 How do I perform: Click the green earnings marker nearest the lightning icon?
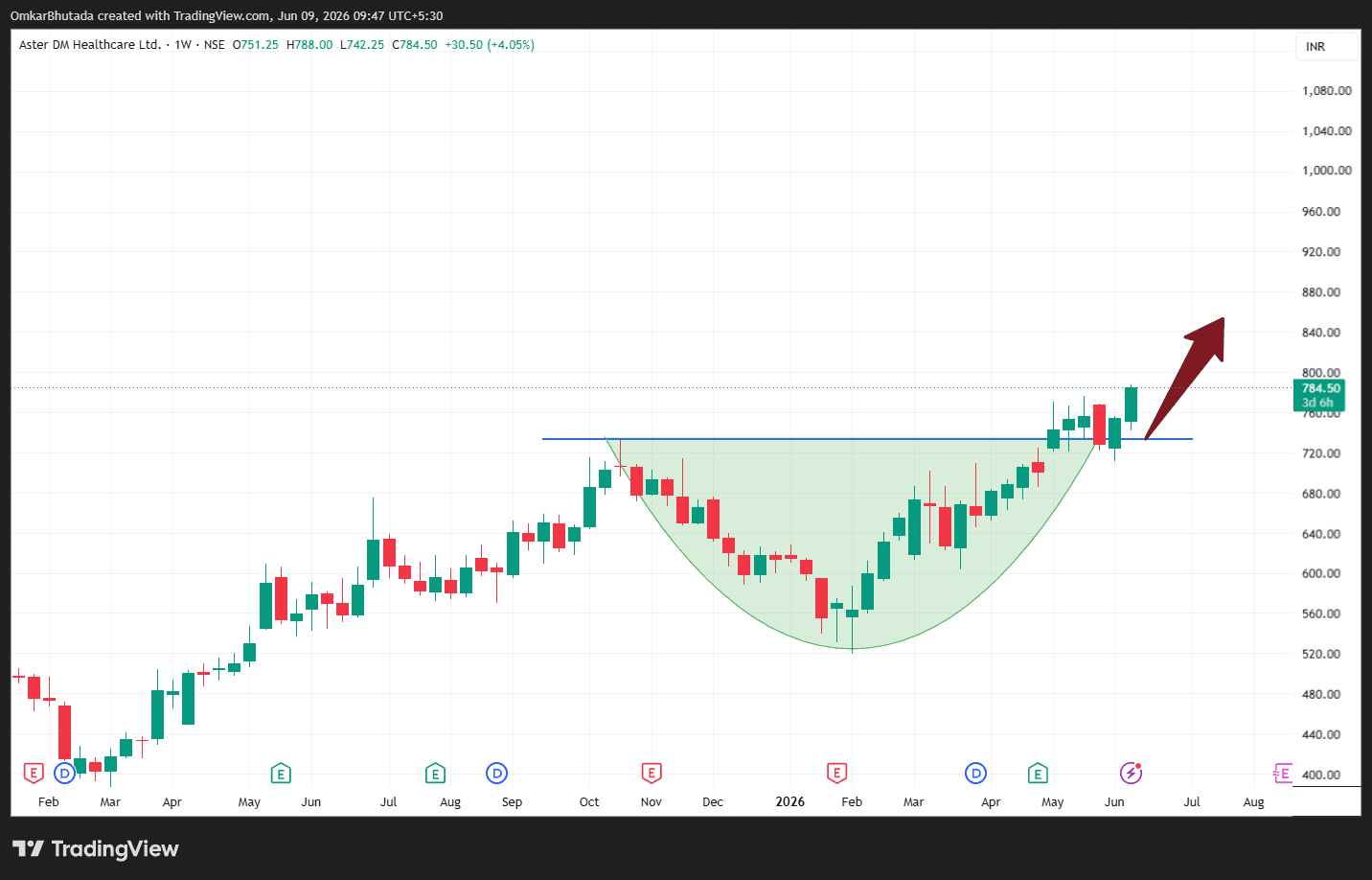point(1038,773)
